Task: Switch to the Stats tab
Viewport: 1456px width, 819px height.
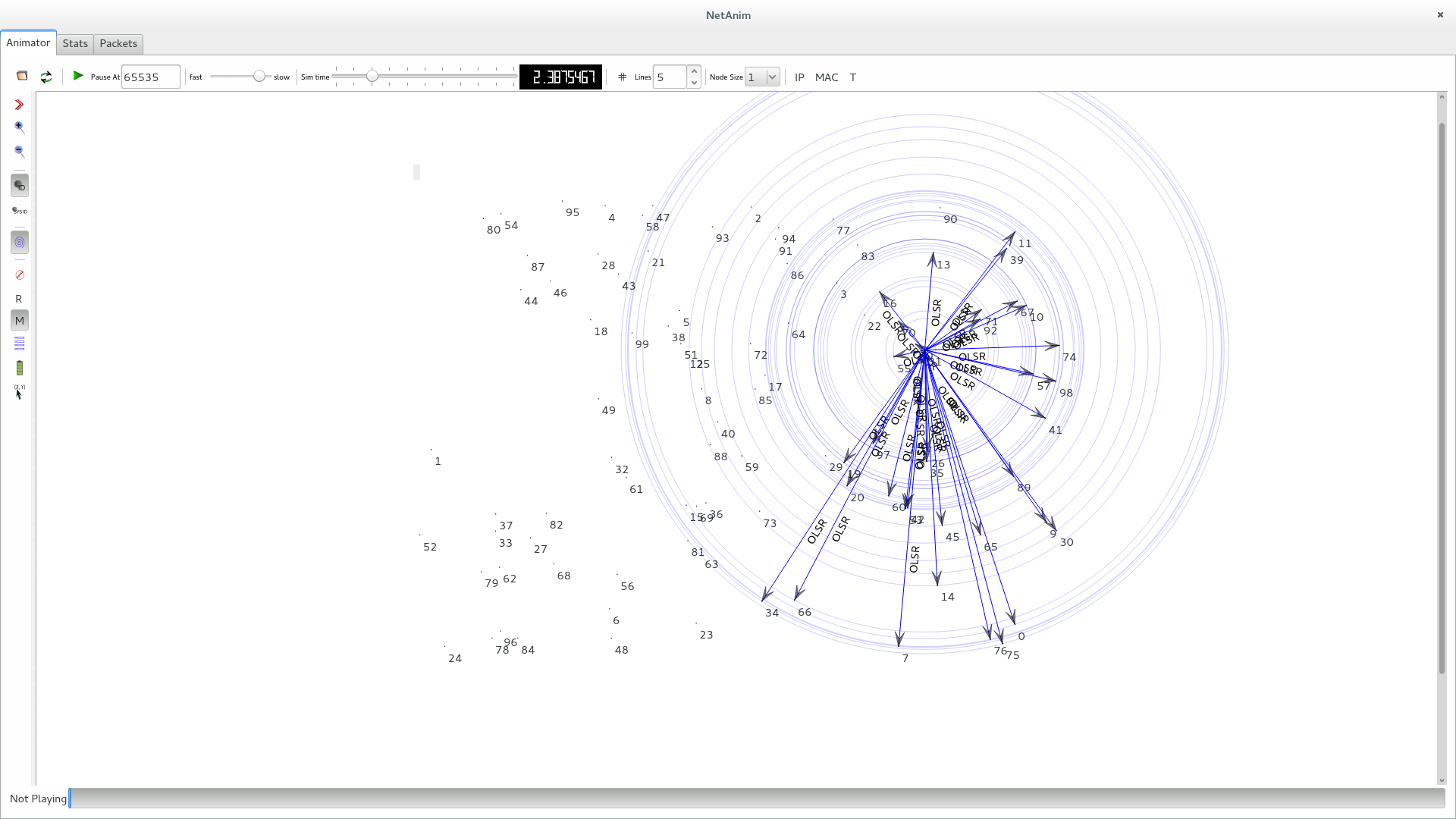Action: 75,43
